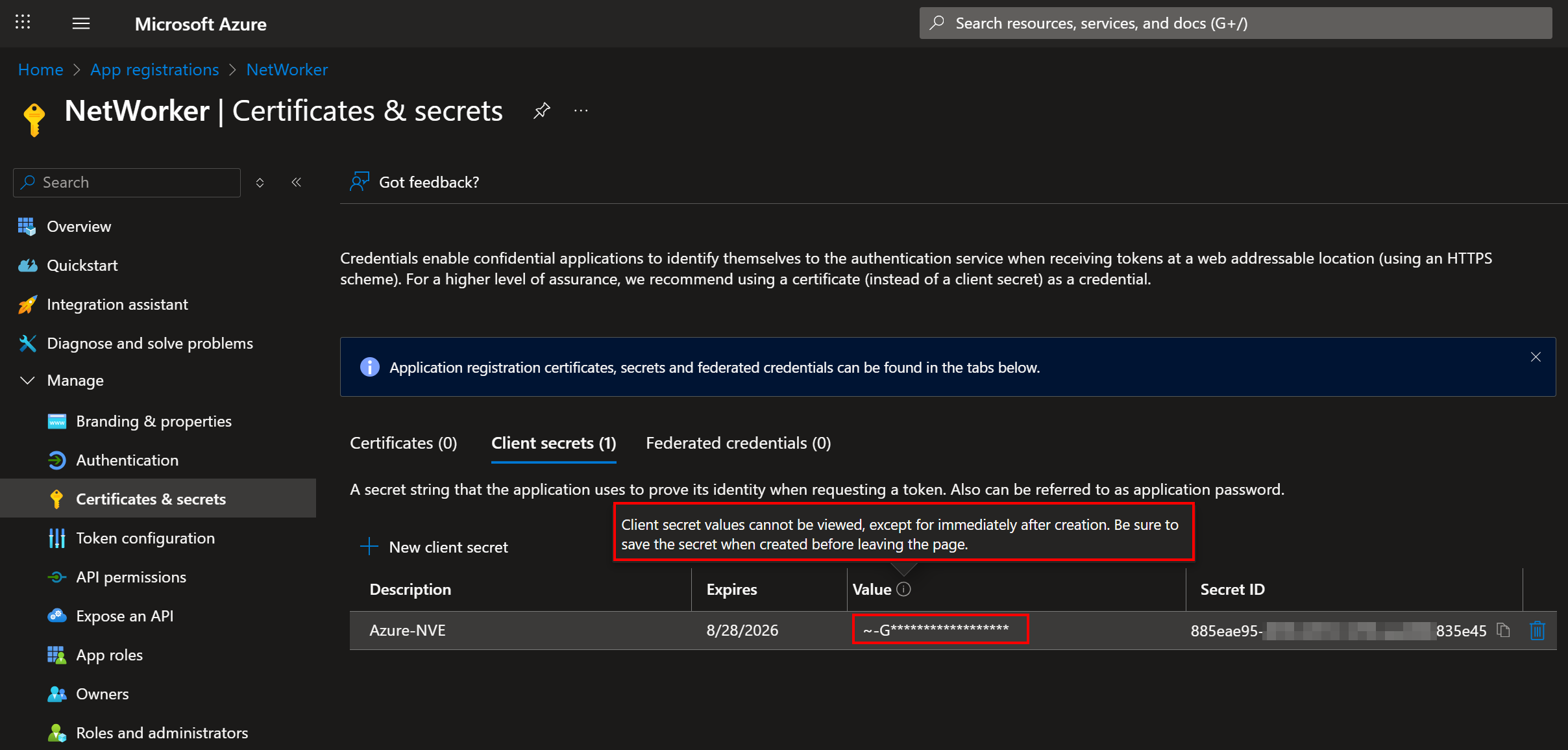Open the Federated credentials tab
Viewport: 1568px width, 750px height.
tap(738, 443)
